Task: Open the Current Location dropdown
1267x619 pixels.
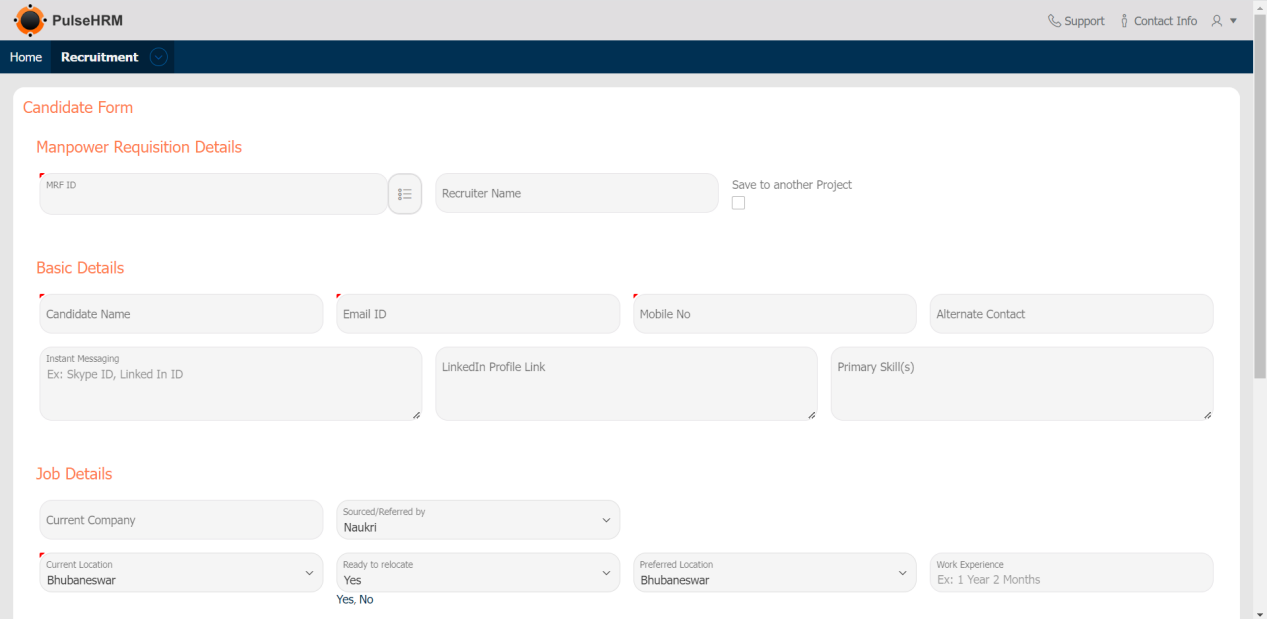Action: (x=181, y=573)
